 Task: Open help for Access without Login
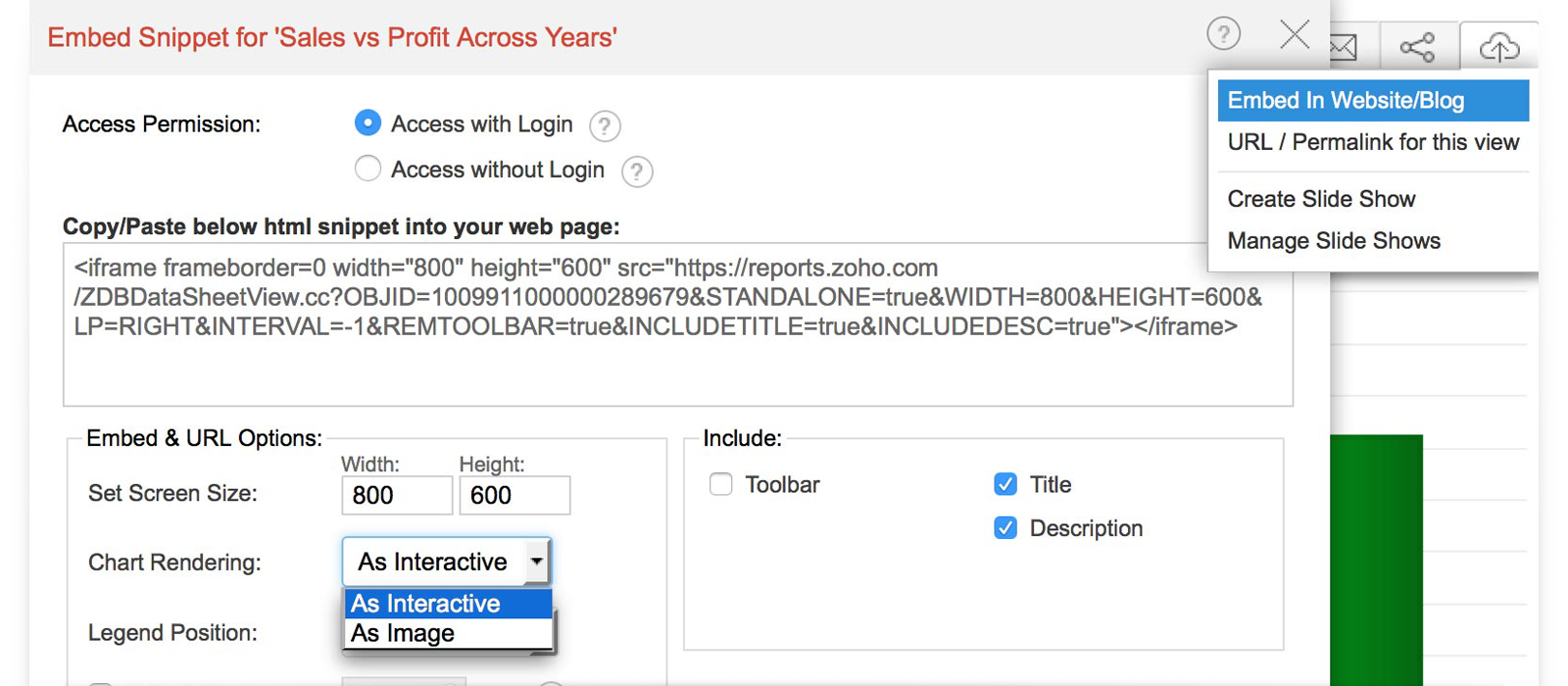637,171
